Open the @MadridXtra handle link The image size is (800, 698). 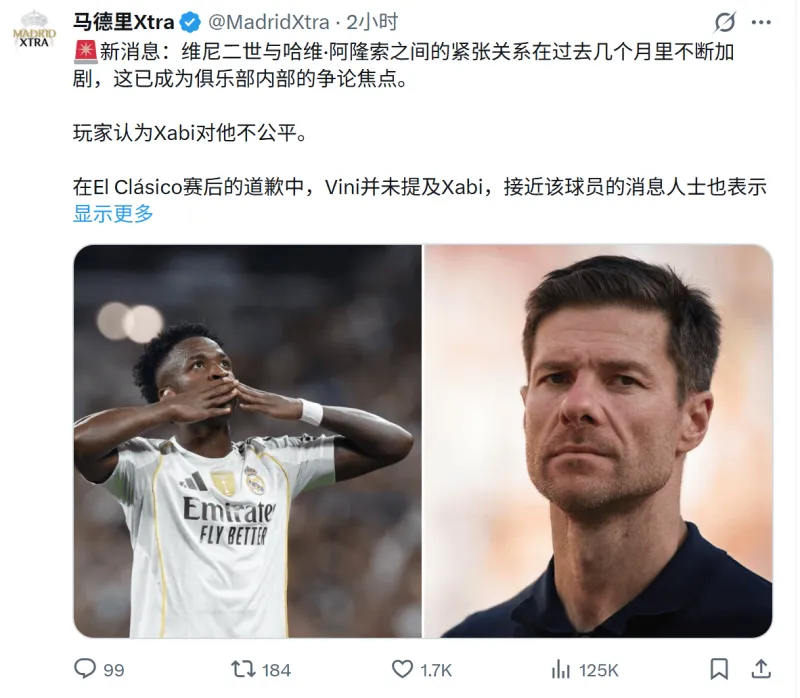[269, 22]
